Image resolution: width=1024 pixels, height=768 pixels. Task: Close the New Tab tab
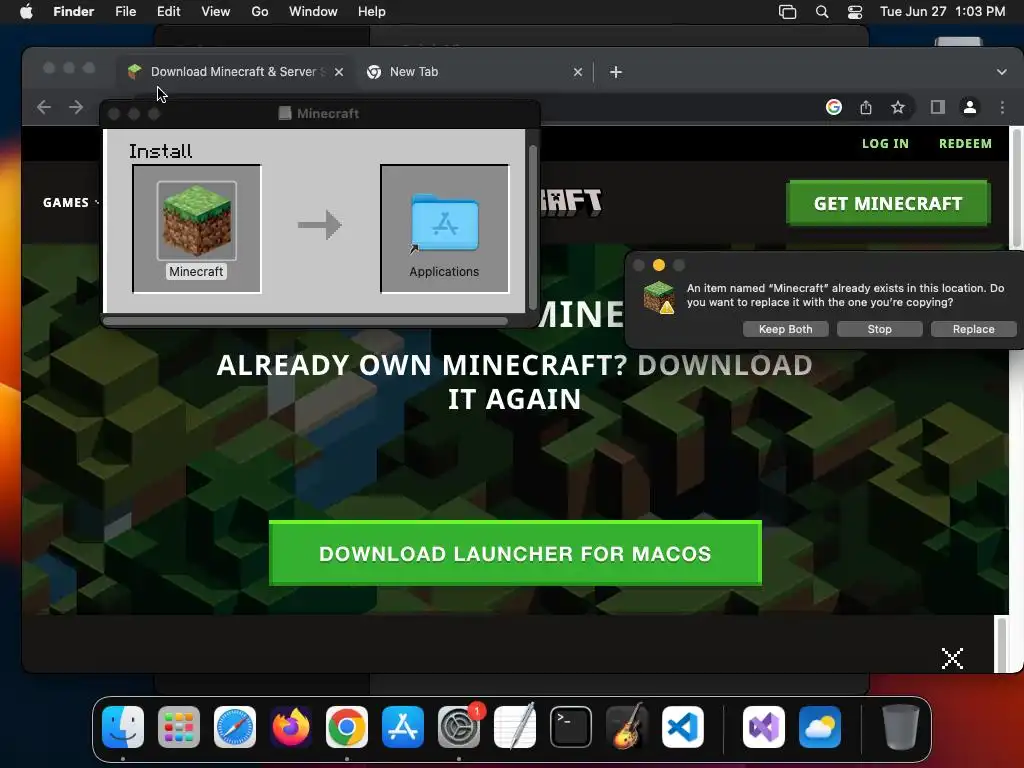pyautogui.click(x=577, y=72)
